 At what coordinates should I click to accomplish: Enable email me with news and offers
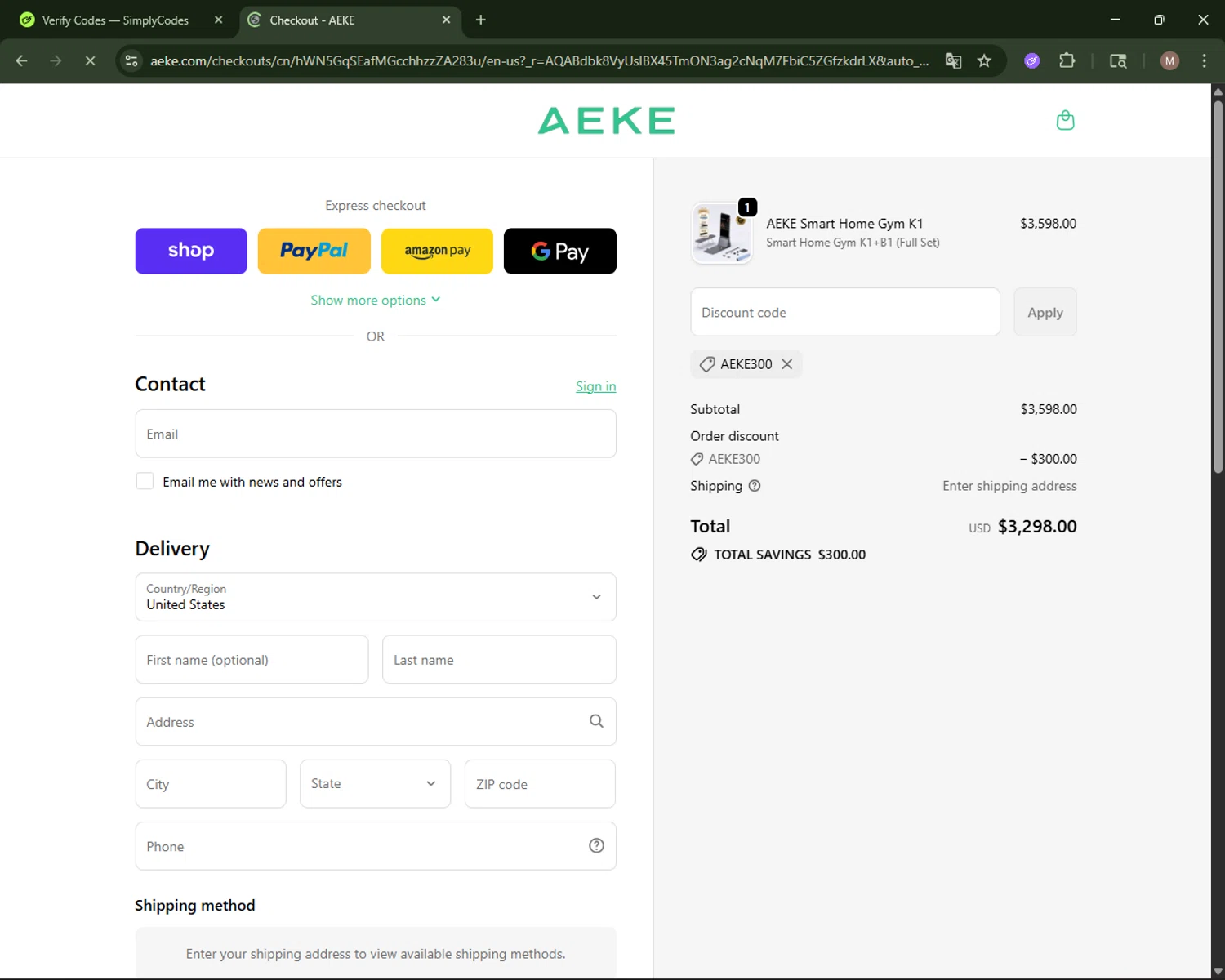145,481
